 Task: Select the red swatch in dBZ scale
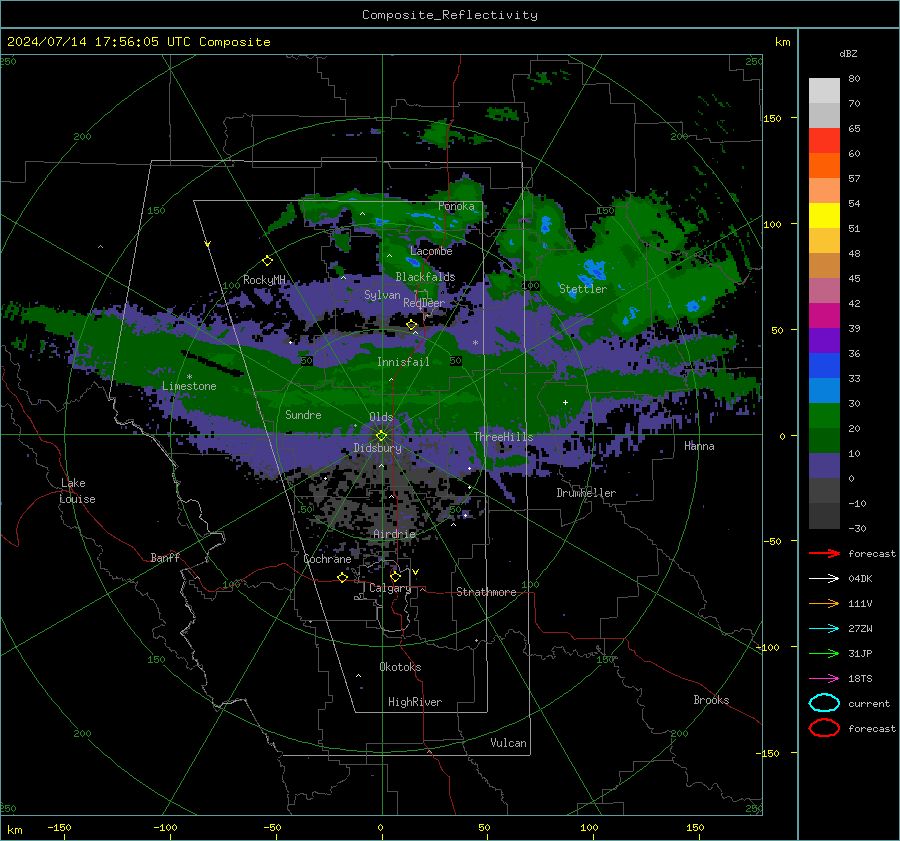[824, 140]
